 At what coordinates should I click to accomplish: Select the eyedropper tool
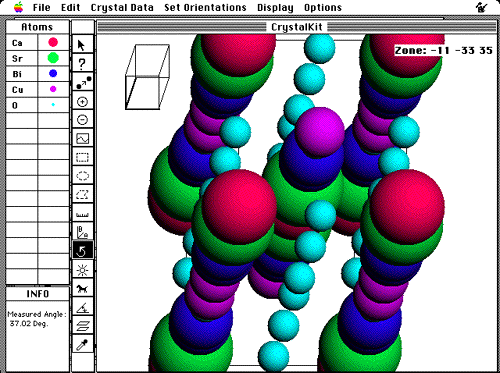pos(82,345)
